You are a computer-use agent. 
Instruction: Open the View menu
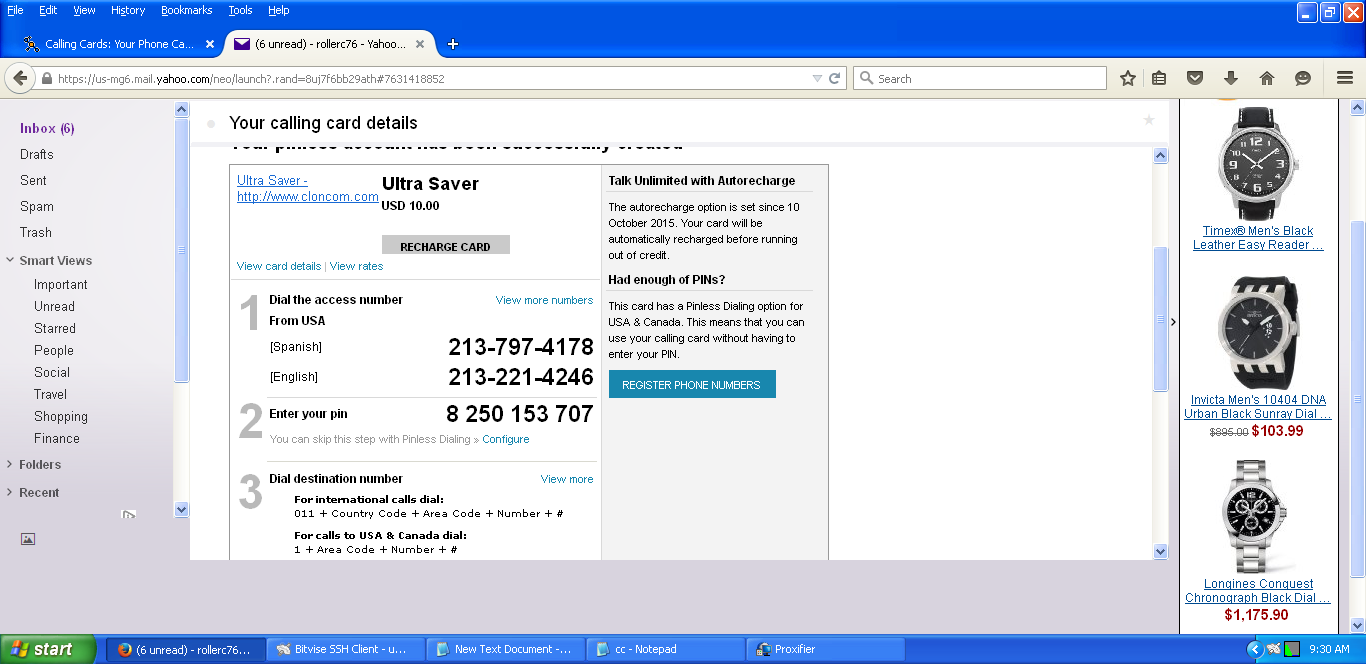click(85, 10)
